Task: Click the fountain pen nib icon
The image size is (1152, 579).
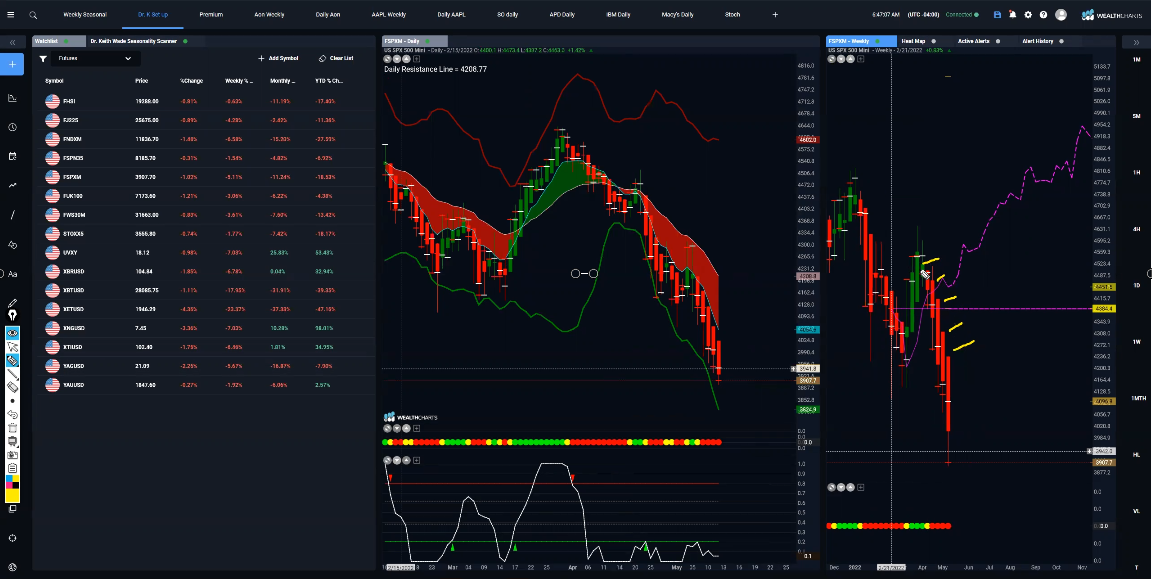Action: click(12, 315)
